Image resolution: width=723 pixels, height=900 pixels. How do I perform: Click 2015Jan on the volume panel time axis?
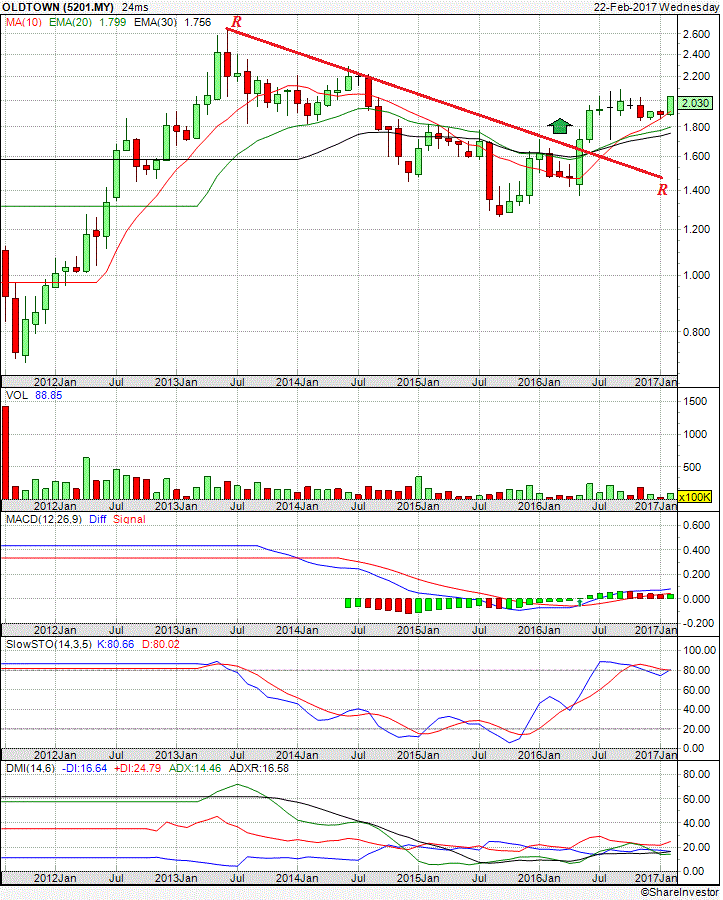click(x=418, y=506)
